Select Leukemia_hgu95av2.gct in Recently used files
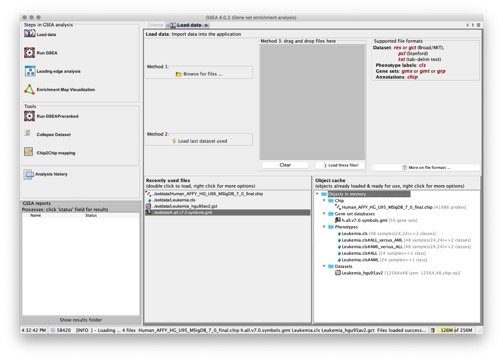Viewport: 503px width, 360px height. pos(228,206)
